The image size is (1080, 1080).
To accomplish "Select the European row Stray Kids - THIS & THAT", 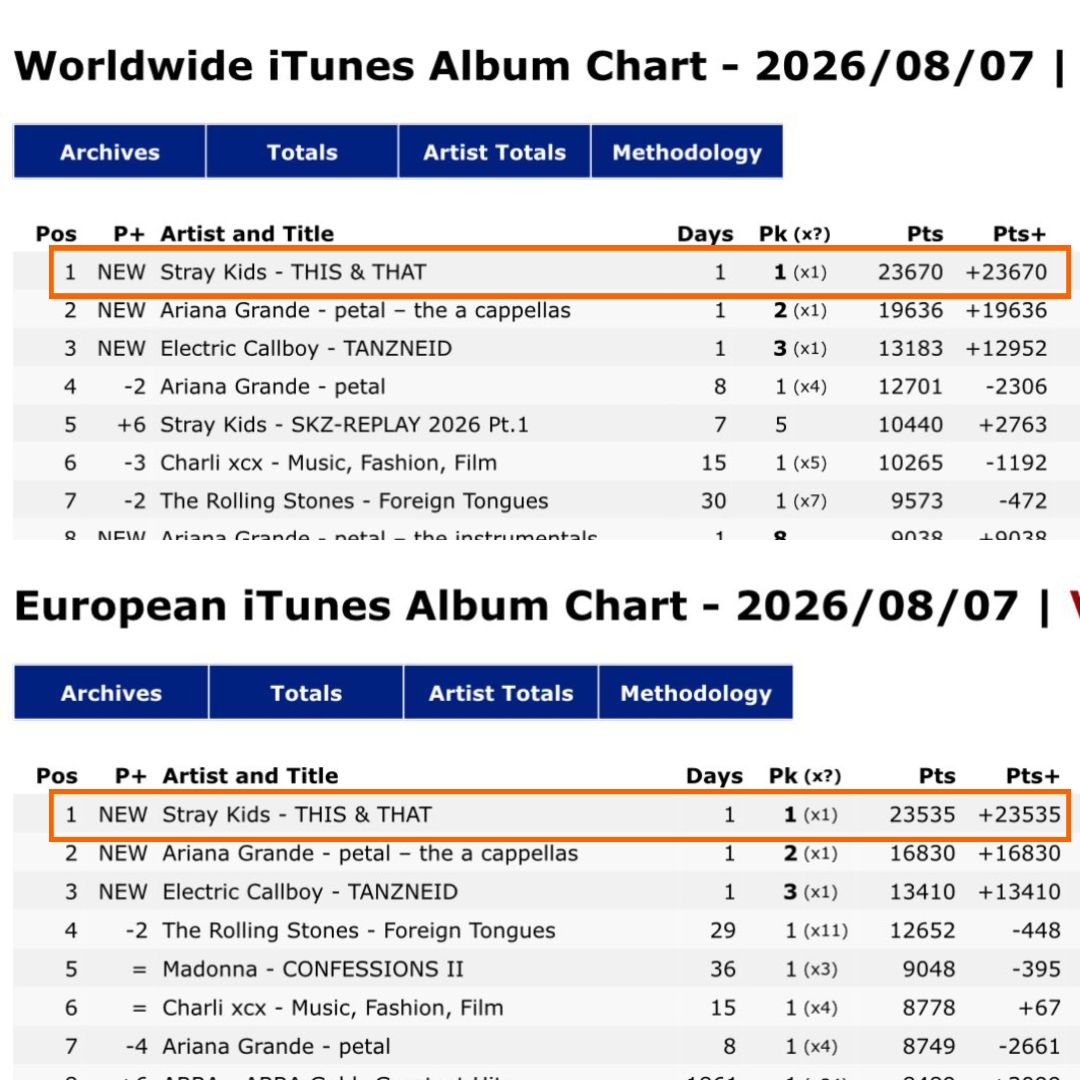I will coord(559,815).
